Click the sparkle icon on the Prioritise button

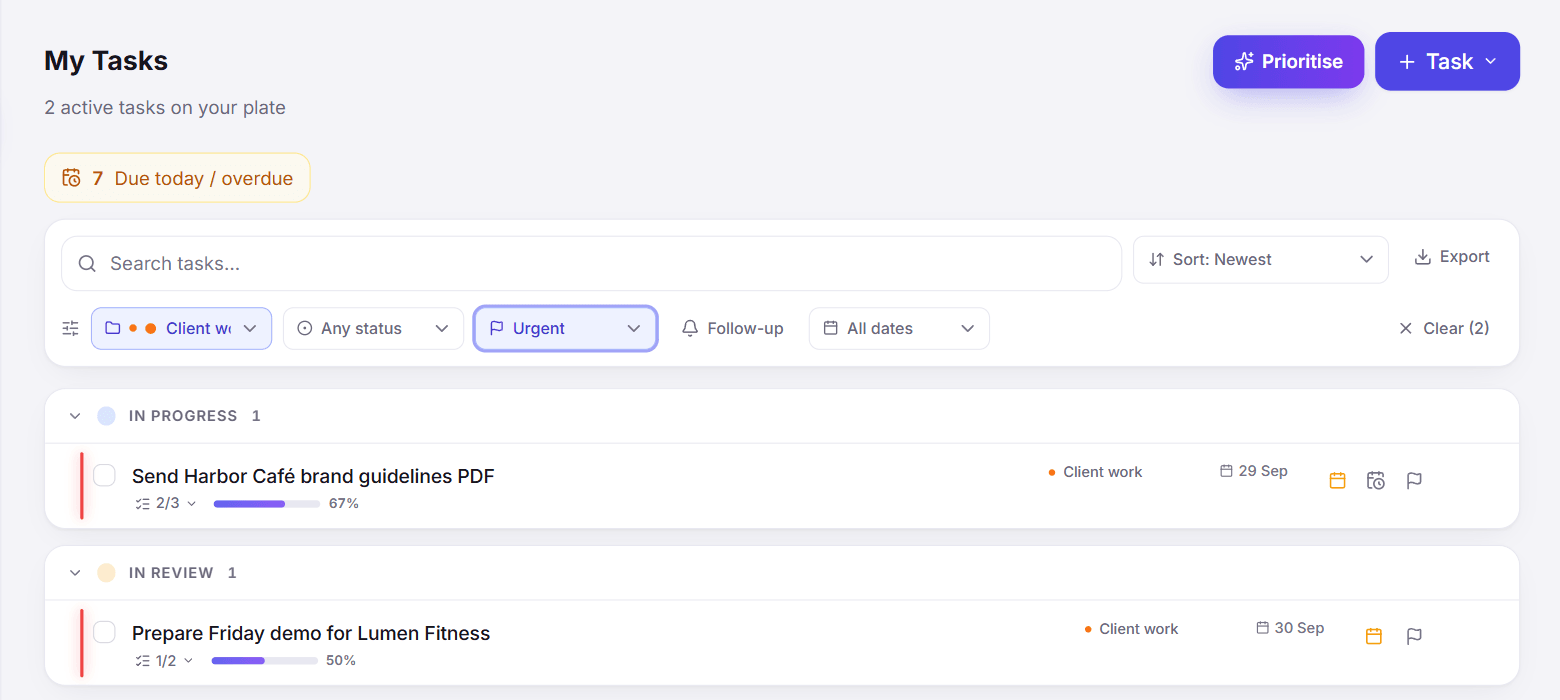point(1244,62)
